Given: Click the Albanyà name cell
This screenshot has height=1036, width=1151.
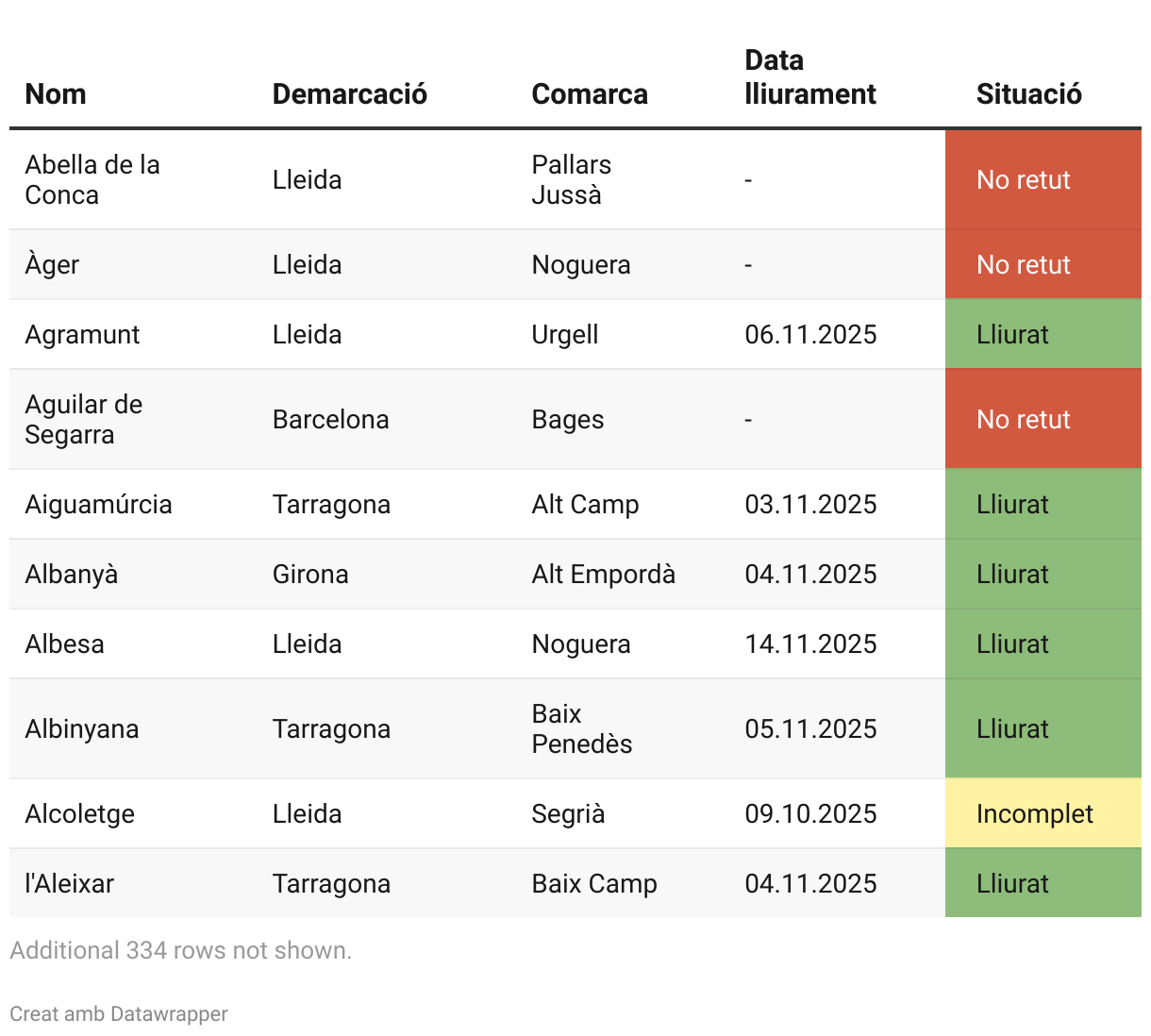Looking at the screenshot, I should [72, 575].
